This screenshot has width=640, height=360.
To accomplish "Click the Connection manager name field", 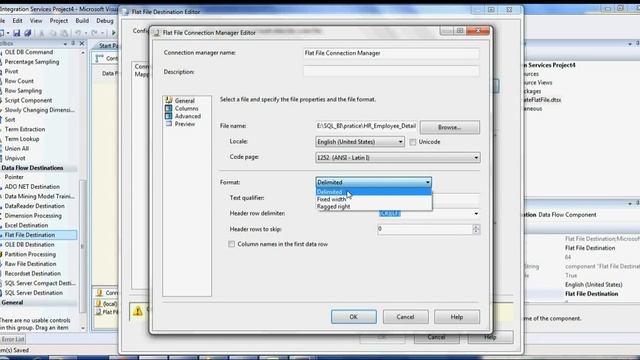I will 391,53.
